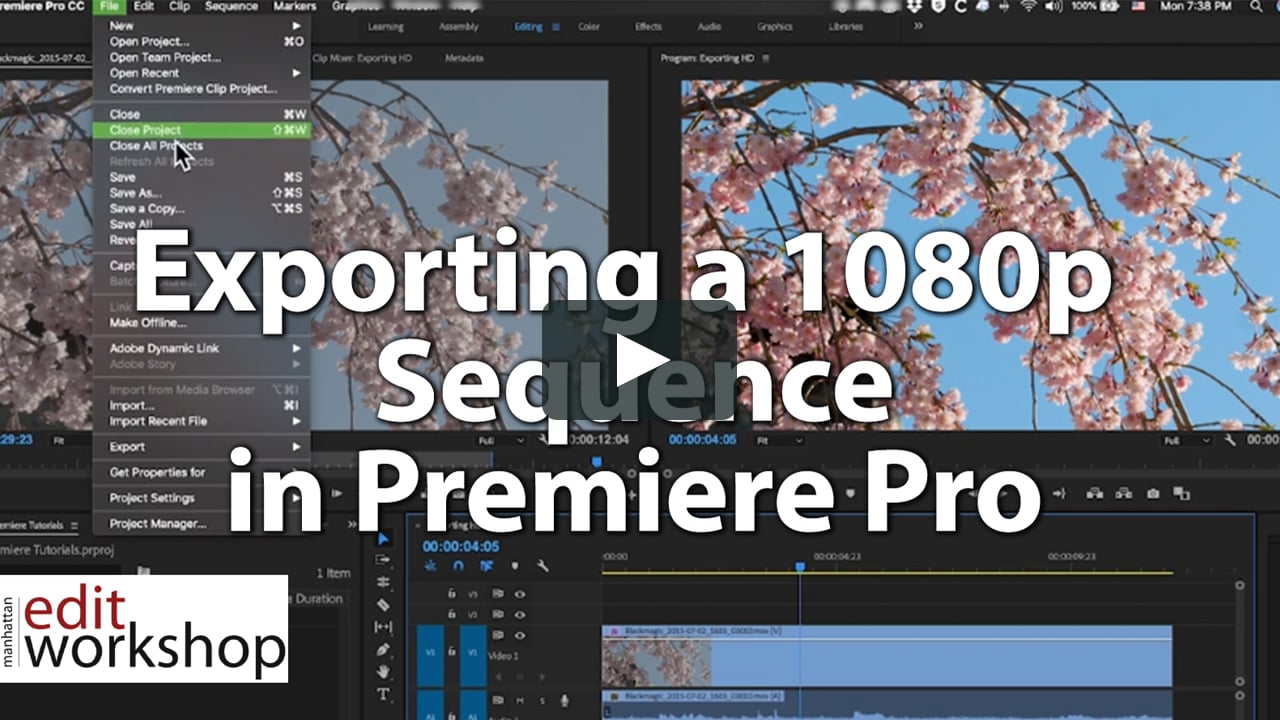Viewport: 1280px width, 720px height.
Task: Select the Selection arrow tool
Action: [x=384, y=539]
